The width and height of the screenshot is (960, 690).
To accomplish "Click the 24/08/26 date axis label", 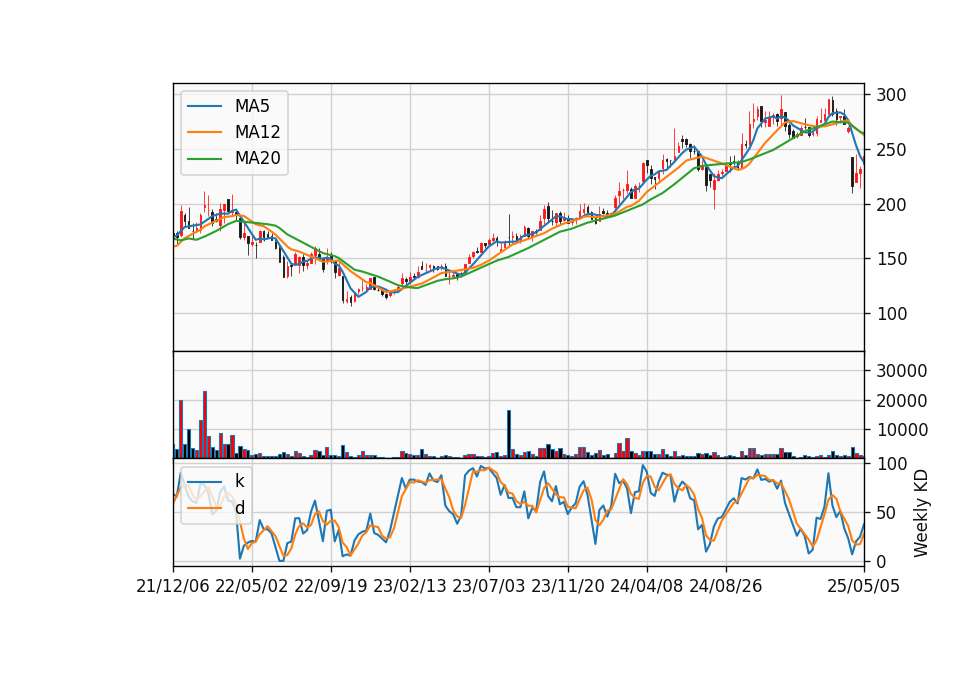I will click(x=726, y=586).
